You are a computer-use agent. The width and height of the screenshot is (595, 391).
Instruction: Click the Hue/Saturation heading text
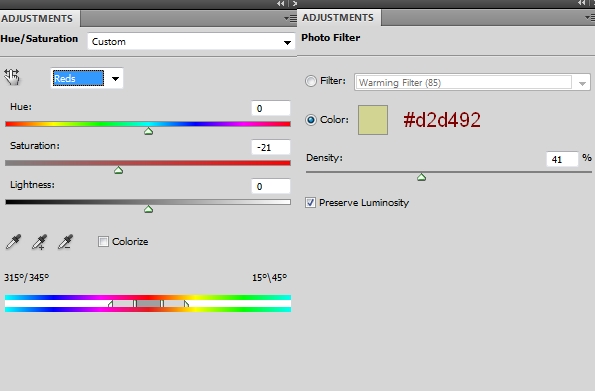point(39,39)
